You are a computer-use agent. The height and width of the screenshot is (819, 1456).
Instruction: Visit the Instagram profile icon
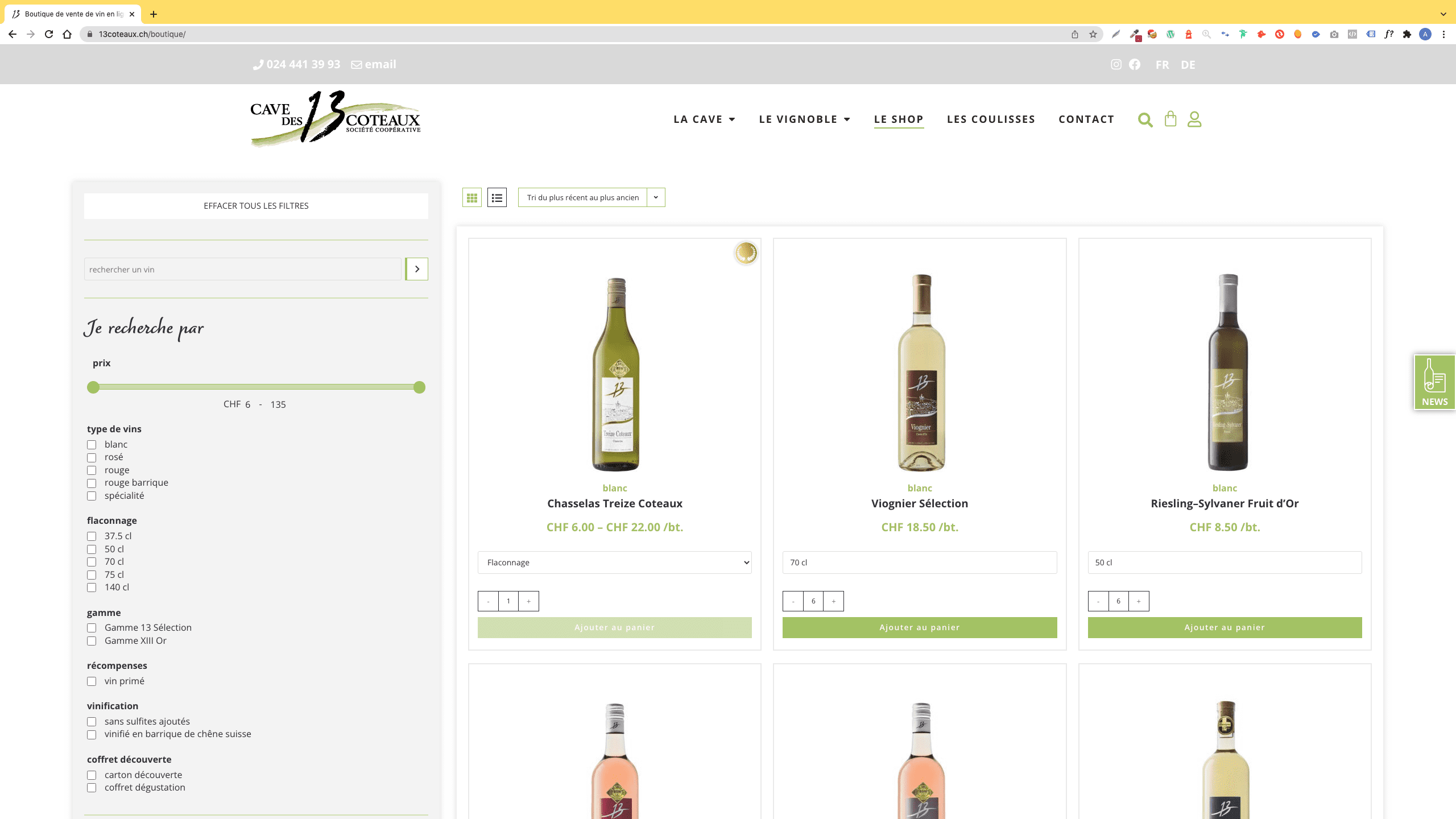point(1116,64)
